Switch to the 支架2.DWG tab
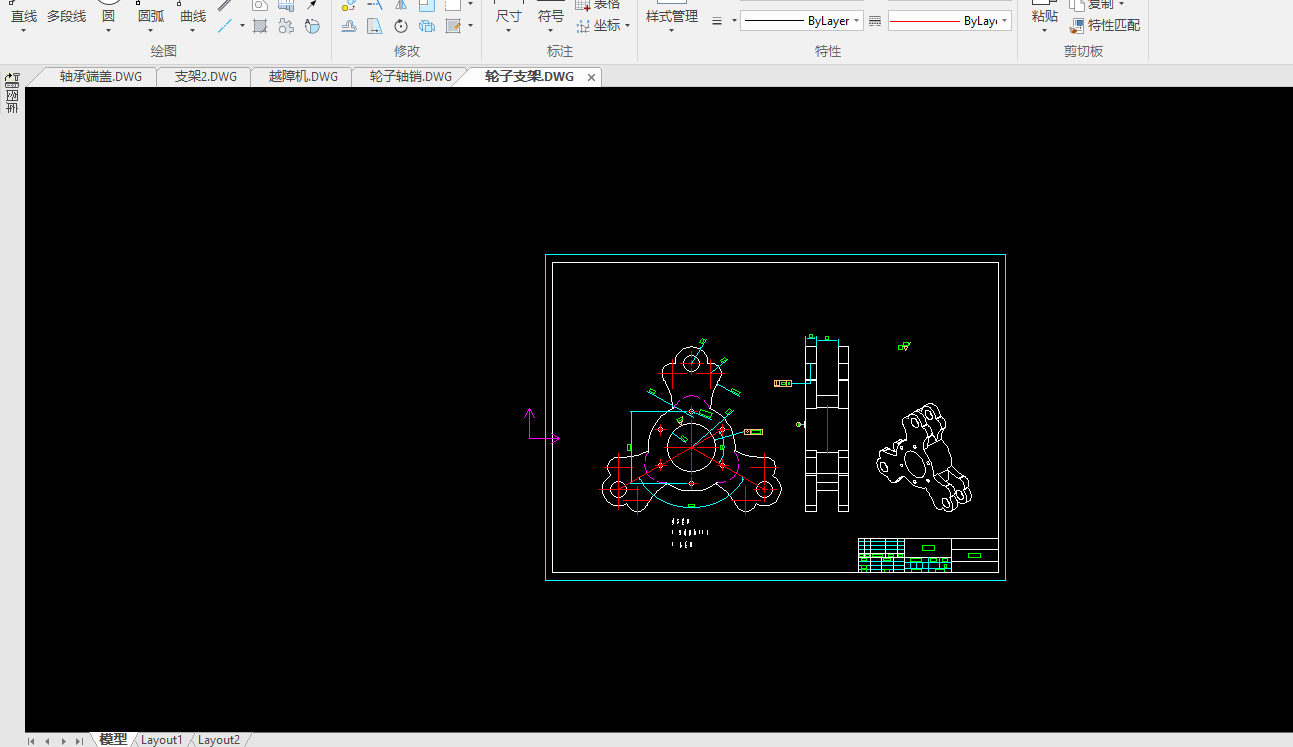1293x747 pixels. point(206,76)
